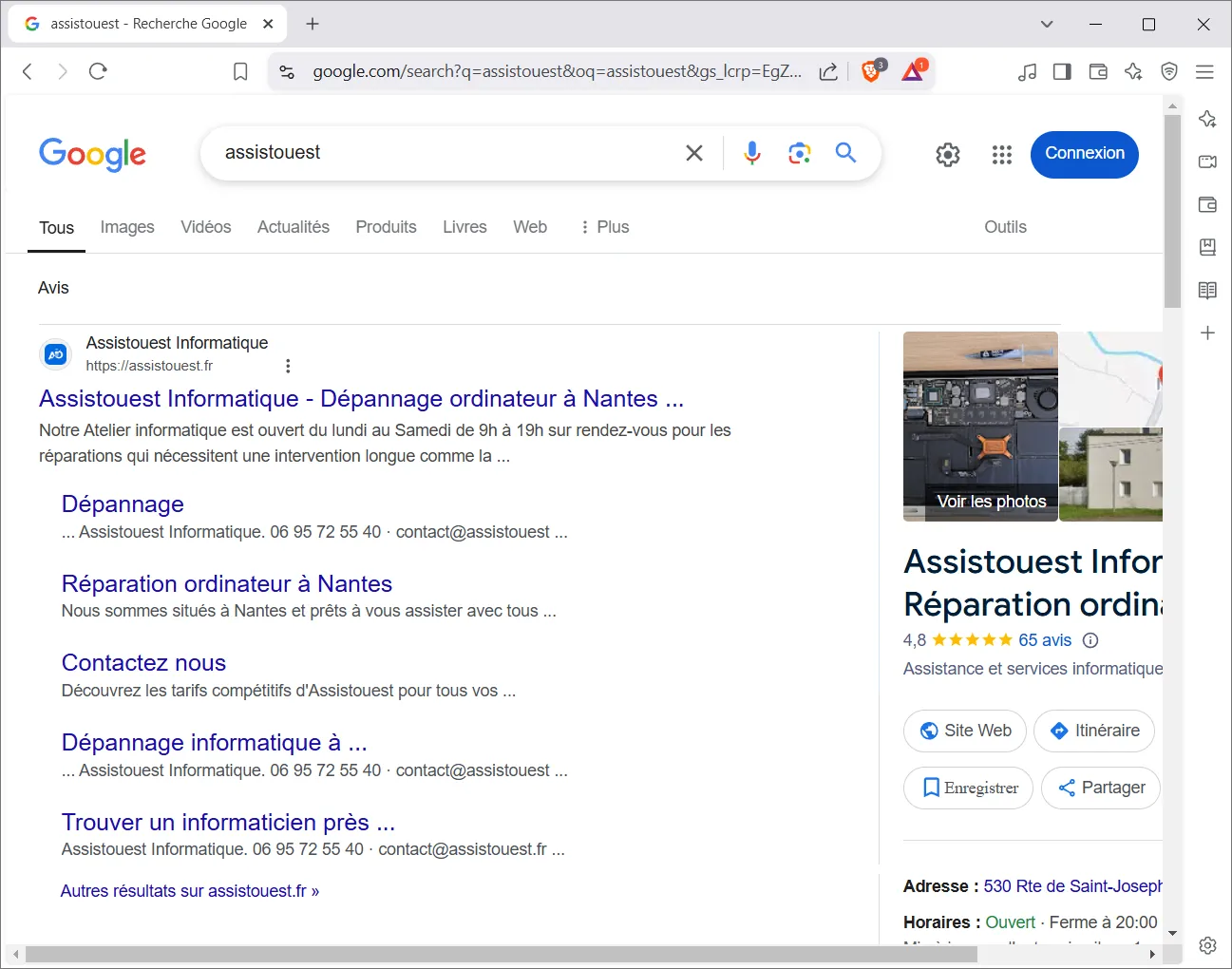
Task: Open the Dépannage sitelink
Action: [123, 504]
